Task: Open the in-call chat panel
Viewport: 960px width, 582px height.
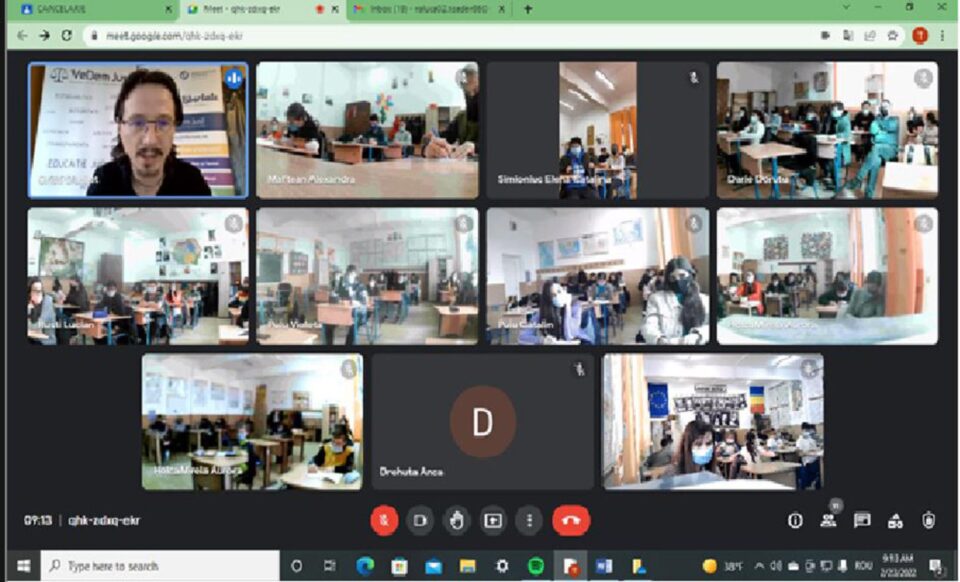Action: tap(862, 520)
